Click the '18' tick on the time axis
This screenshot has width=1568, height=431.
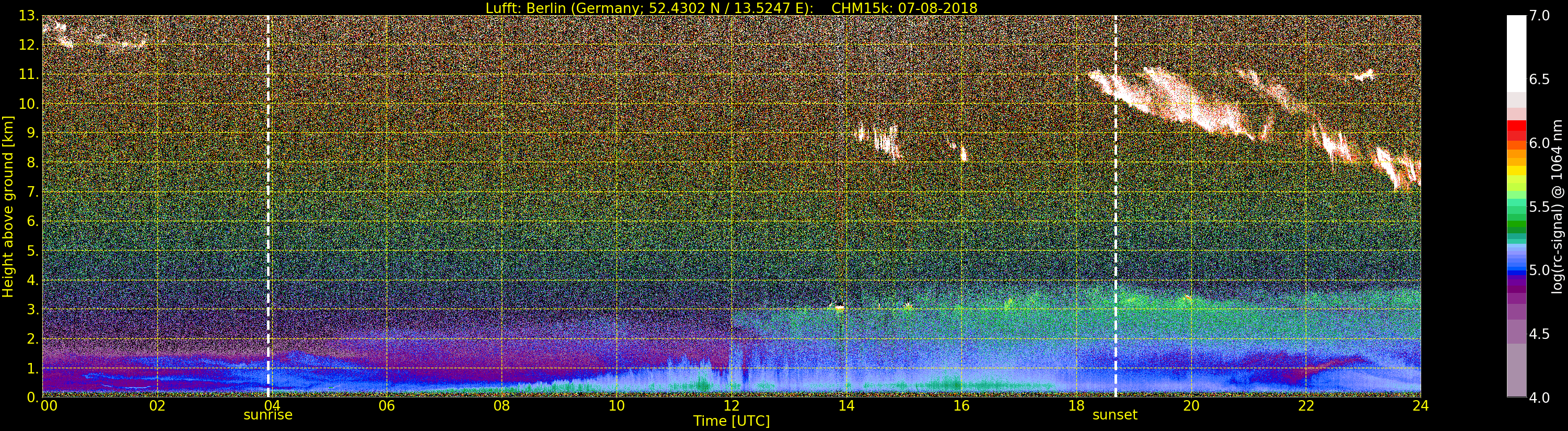(x=1076, y=406)
